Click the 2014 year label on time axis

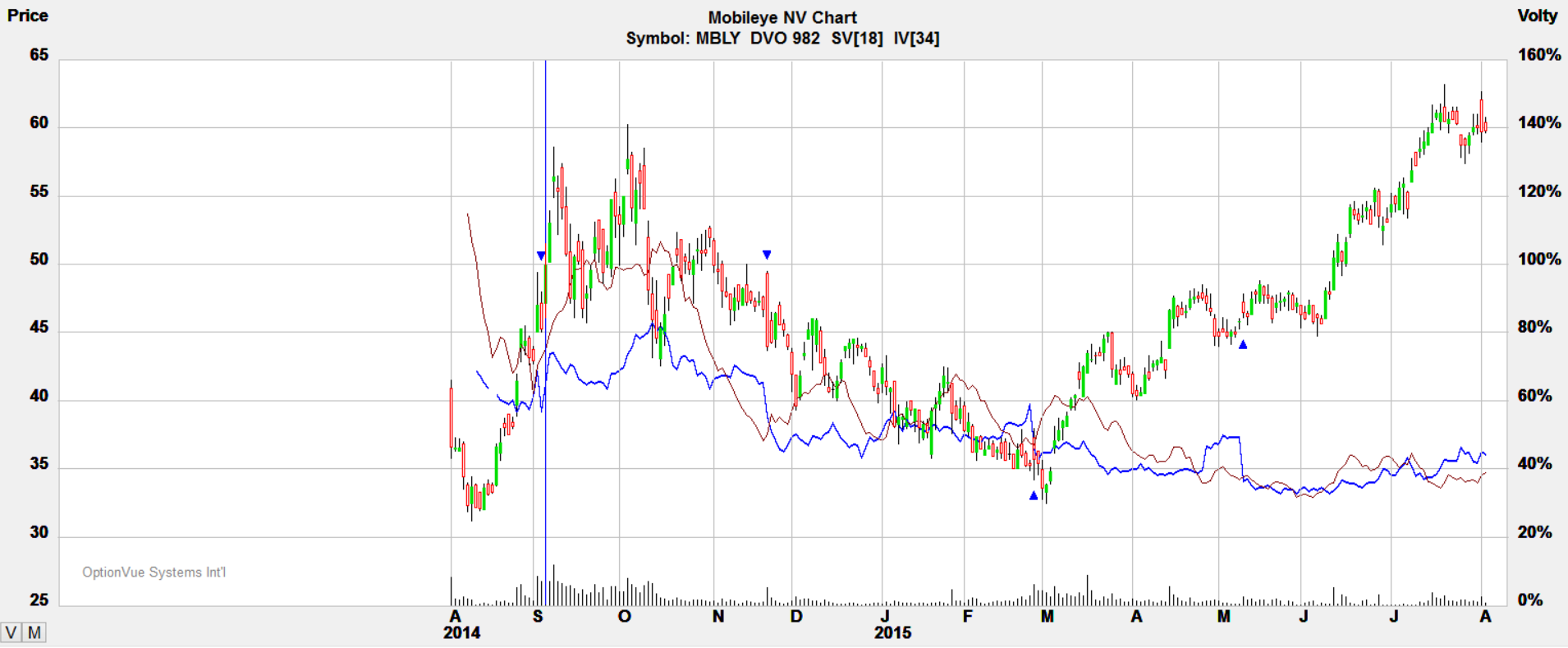[461, 633]
